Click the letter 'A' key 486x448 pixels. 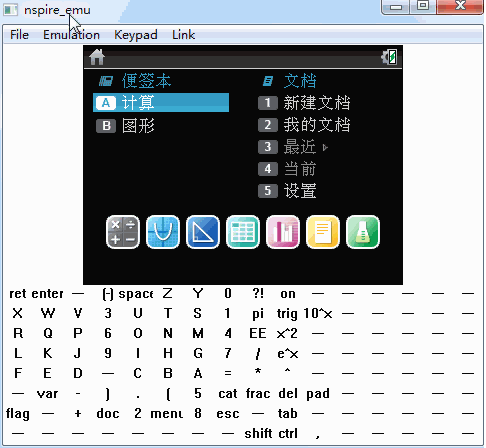pyautogui.click(x=198, y=373)
